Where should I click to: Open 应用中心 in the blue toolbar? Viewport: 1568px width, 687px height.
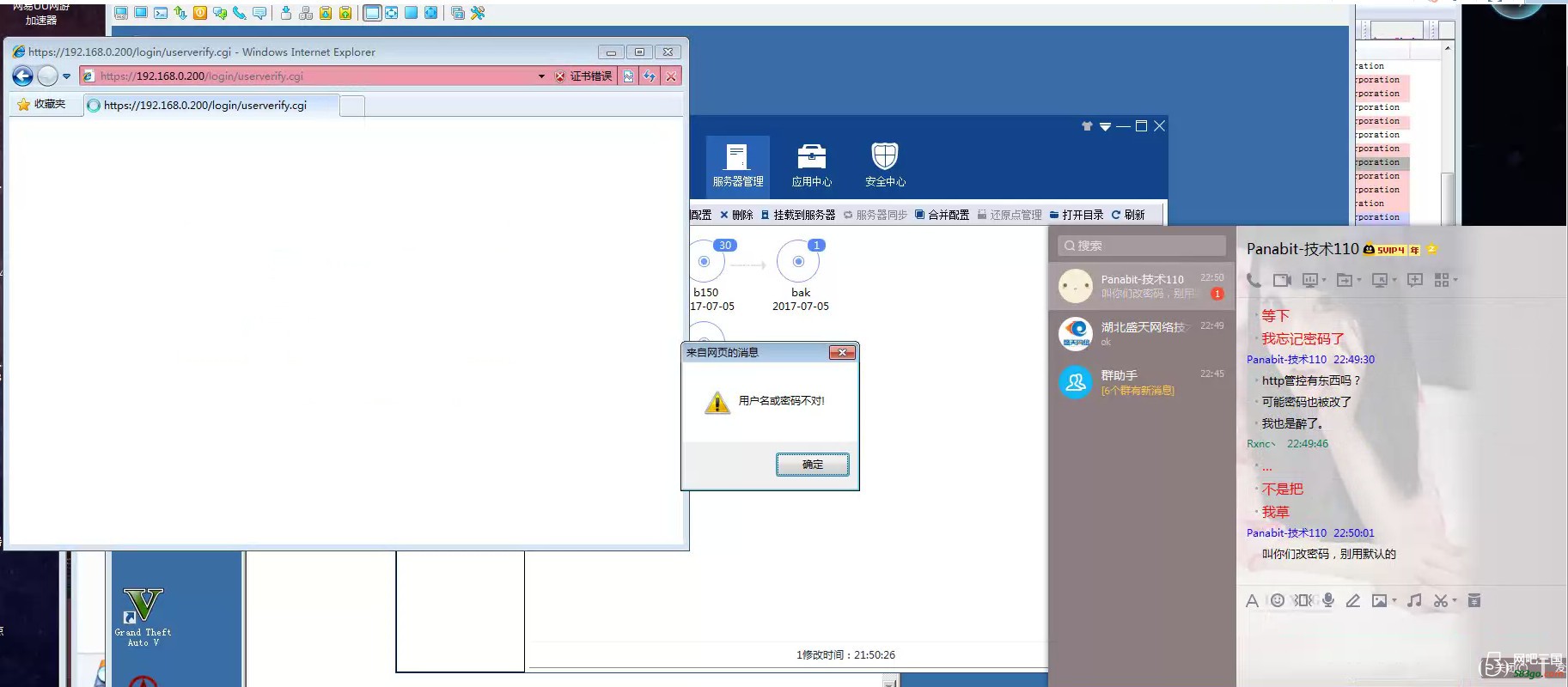point(812,165)
